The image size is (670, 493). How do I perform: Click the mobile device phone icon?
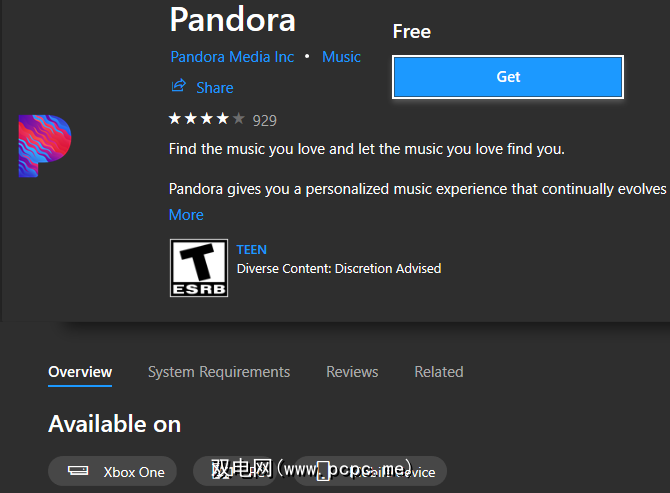pos(323,471)
